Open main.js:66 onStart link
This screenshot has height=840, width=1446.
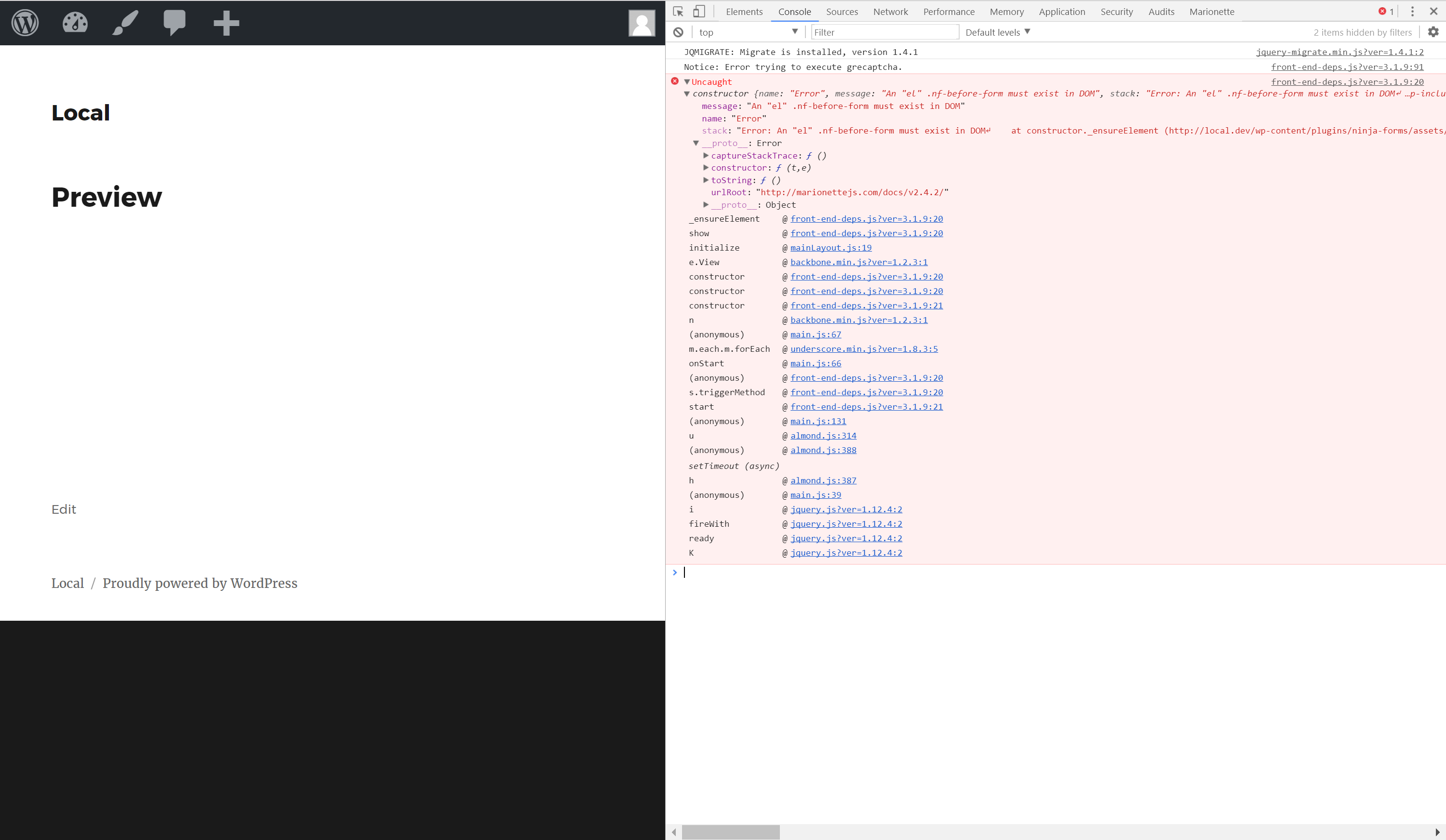click(x=816, y=363)
